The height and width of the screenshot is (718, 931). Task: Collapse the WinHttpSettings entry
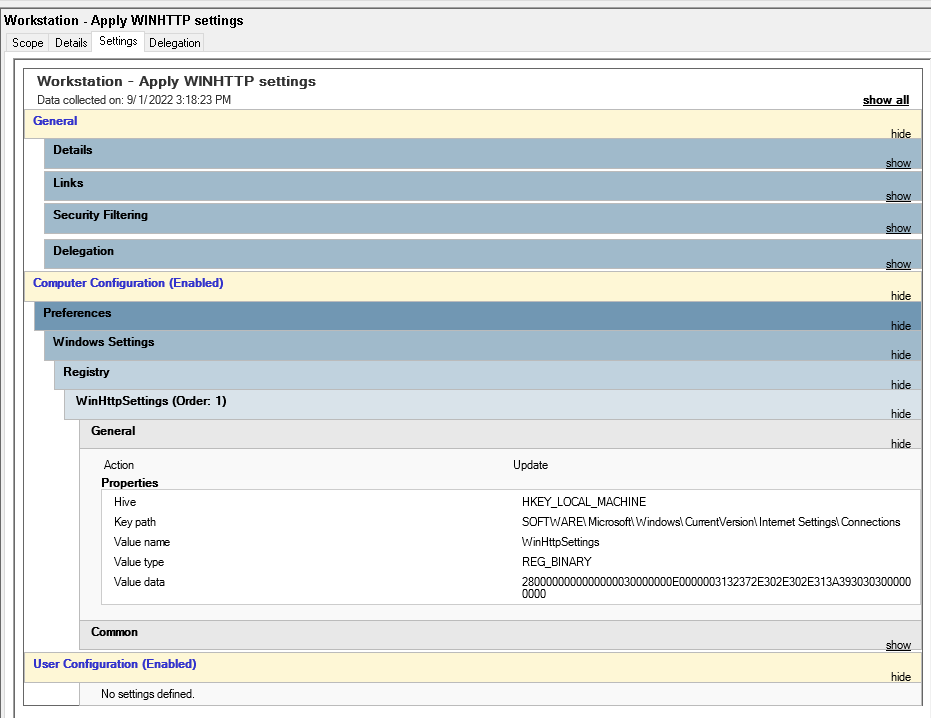900,413
